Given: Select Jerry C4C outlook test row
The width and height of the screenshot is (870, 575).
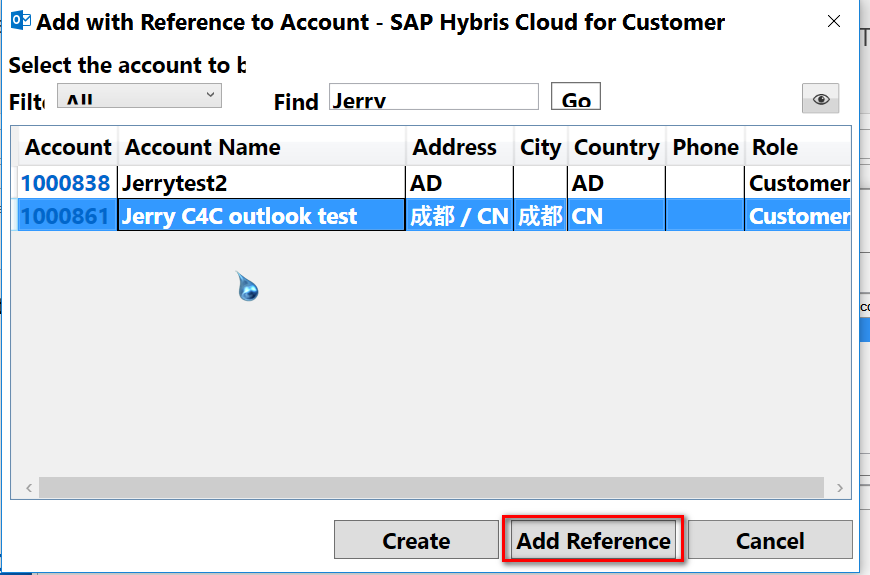Looking at the screenshot, I should click(x=260, y=216).
